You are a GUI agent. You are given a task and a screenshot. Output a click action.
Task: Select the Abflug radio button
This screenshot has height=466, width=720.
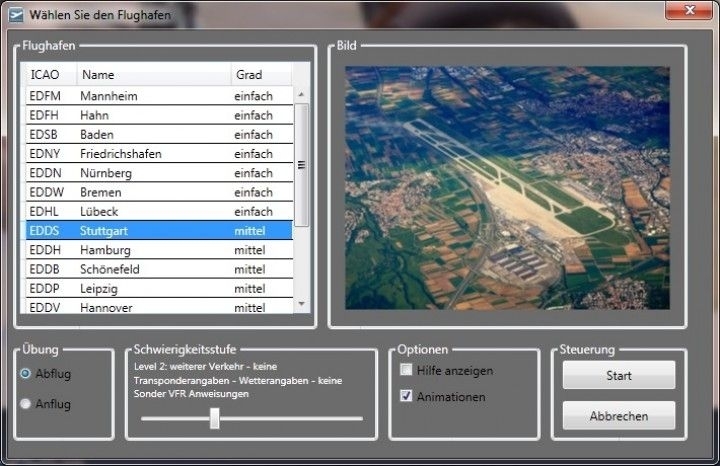click(26, 373)
